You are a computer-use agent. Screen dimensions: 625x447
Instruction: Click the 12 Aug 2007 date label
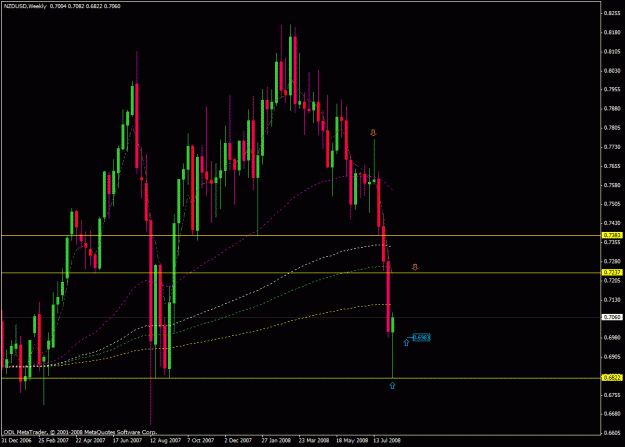pyautogui.click(x=165, y=441)
